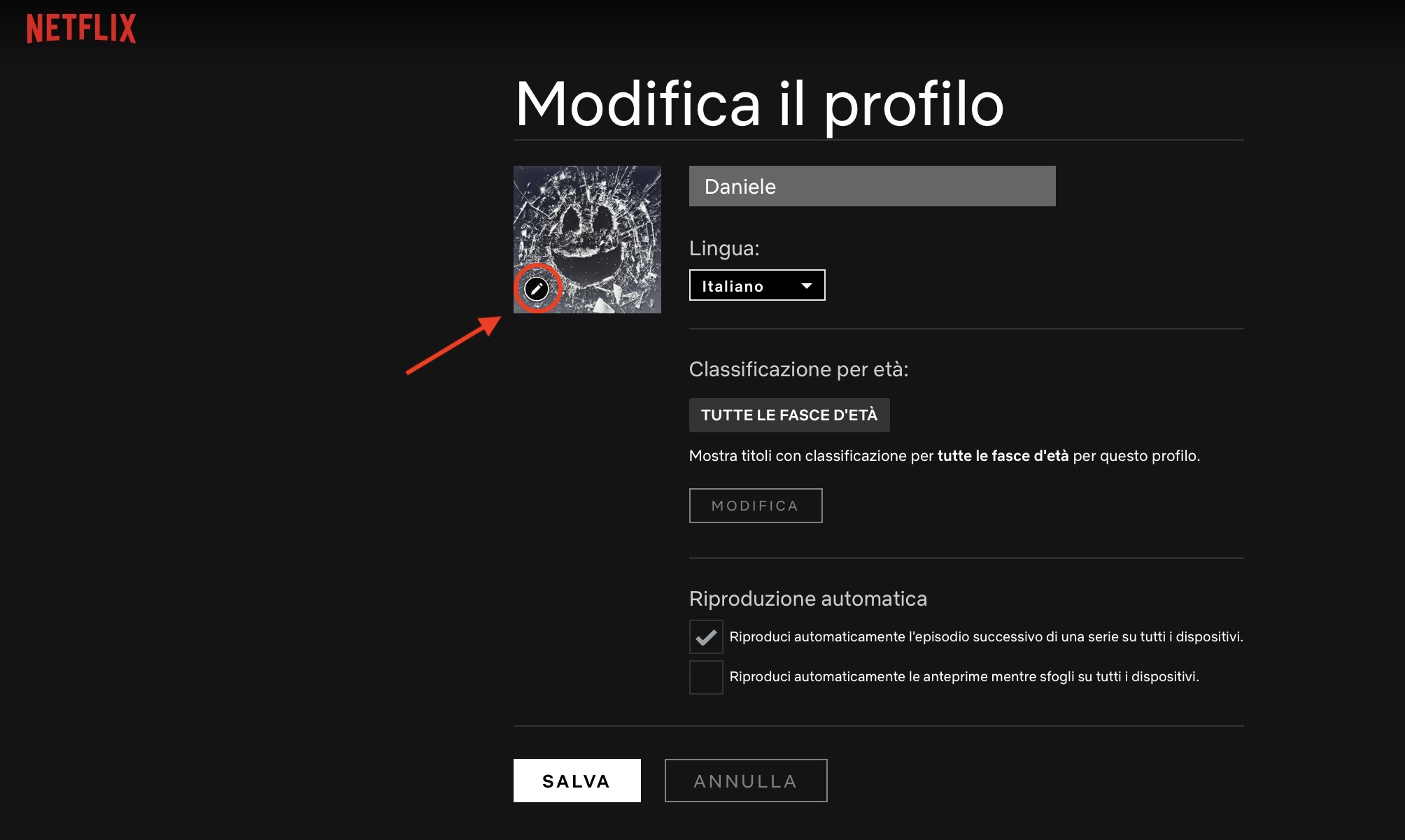Click the next-episode autoplay label text

[986, 637]
